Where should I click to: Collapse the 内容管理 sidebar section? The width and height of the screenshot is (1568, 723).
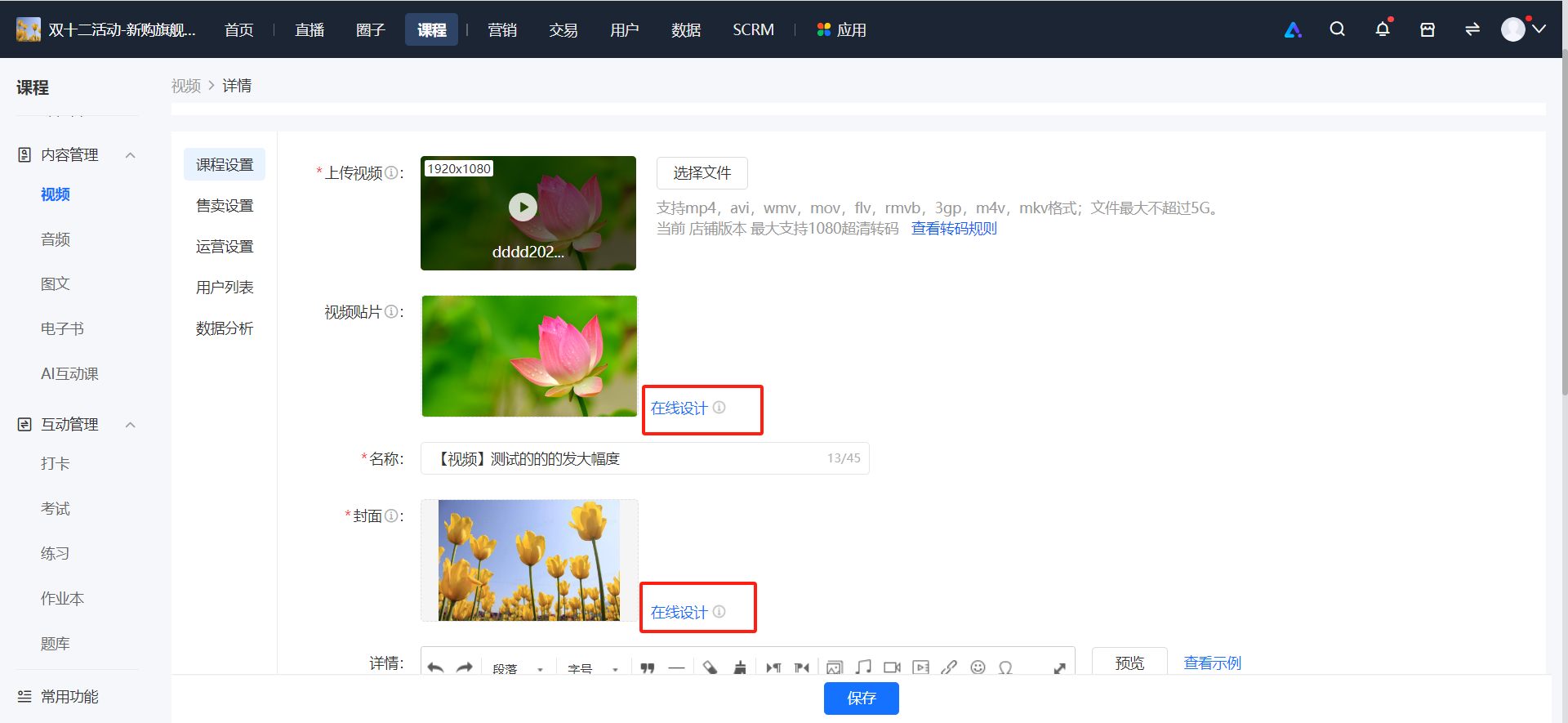coord(130,155)
